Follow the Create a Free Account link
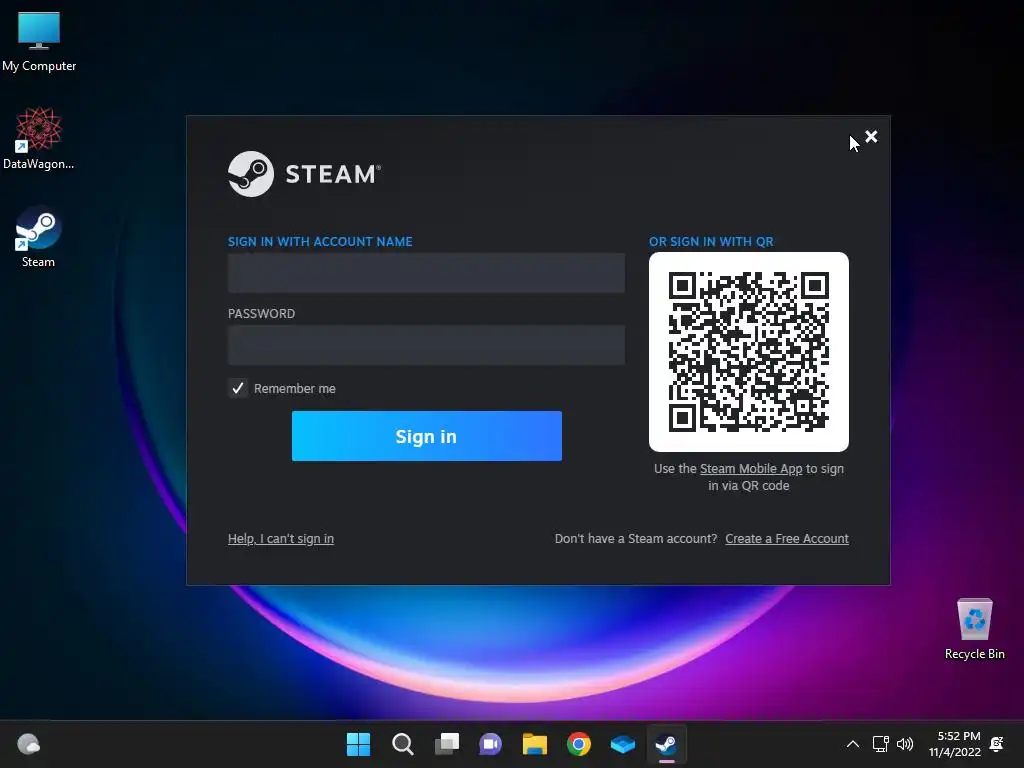The height and width of the screenshot is (768, 1024). [x=787, y=539]
